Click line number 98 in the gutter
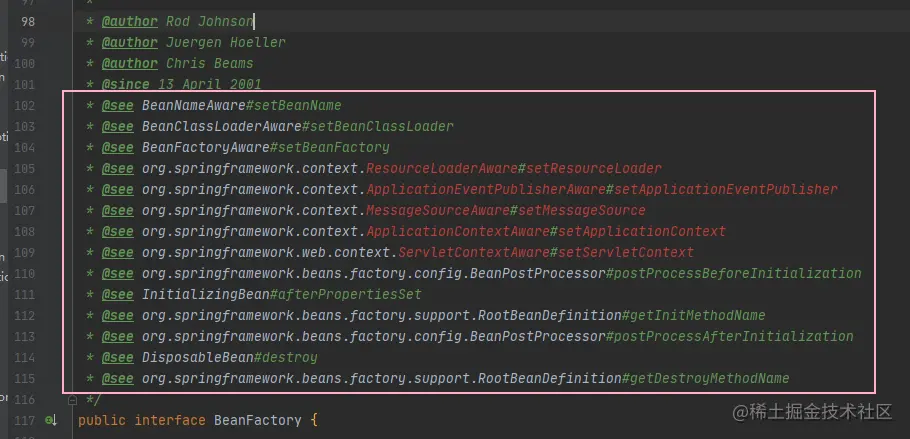The image size is (910, 439). pyautogui.click(x=28, y=21)
